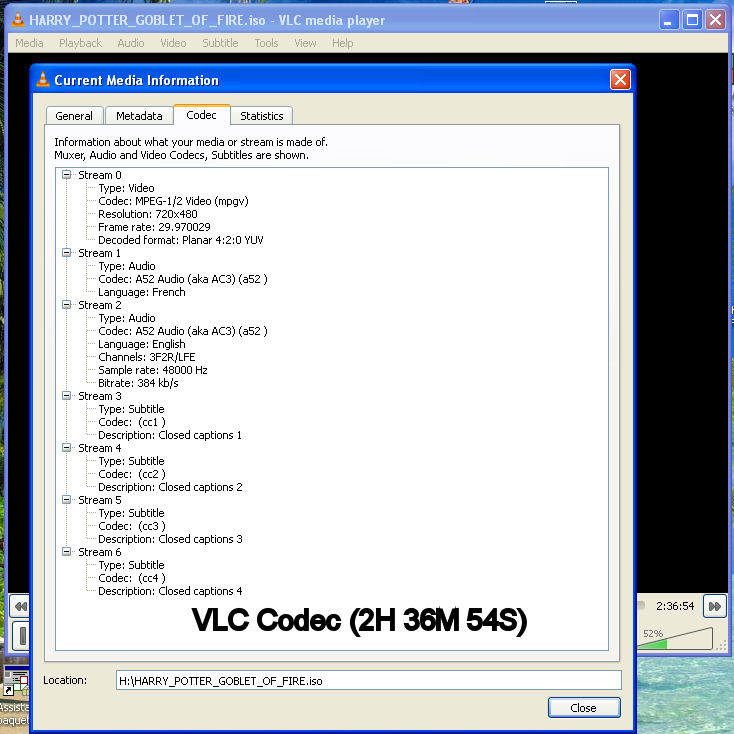Collapse the Stream 6 tree node
This screenshot has width=734, height=734.
pyautogui.click(x=66, y=551)
